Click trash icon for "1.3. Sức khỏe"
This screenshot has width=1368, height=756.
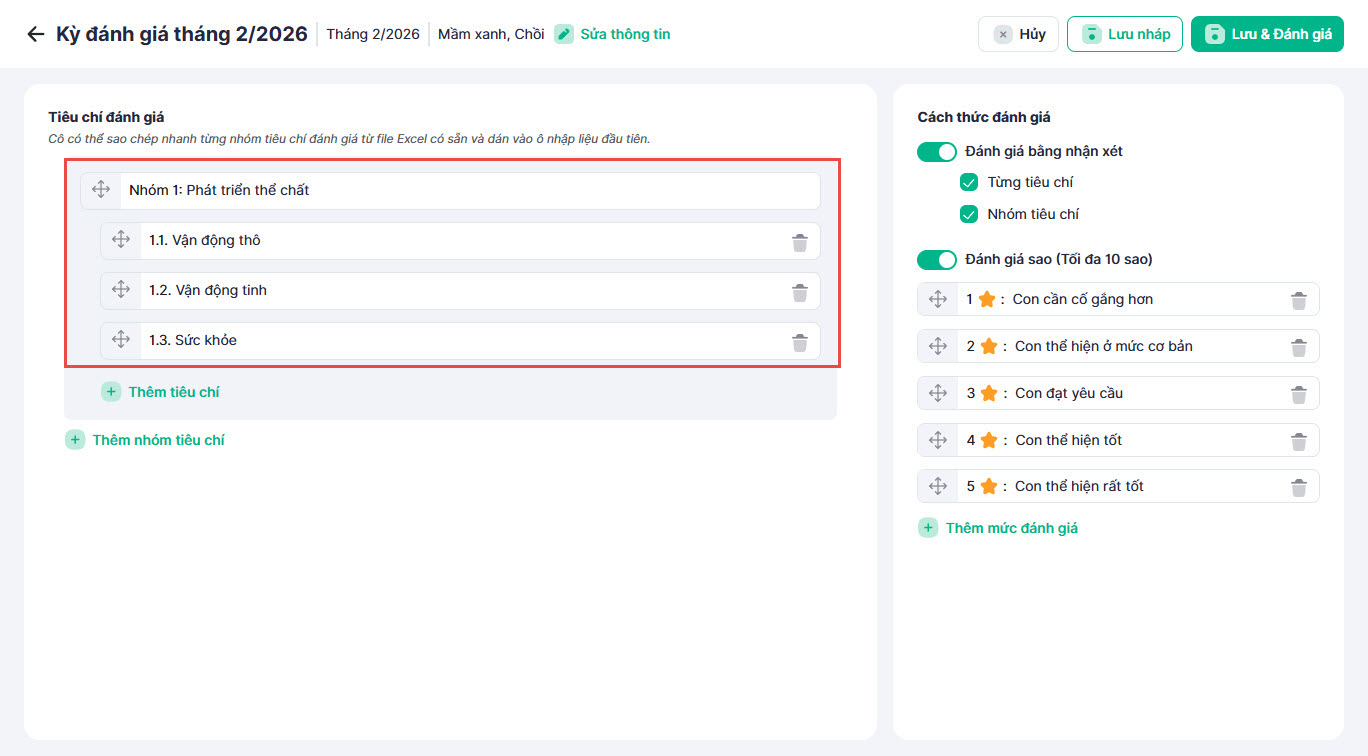coord(800,342)
